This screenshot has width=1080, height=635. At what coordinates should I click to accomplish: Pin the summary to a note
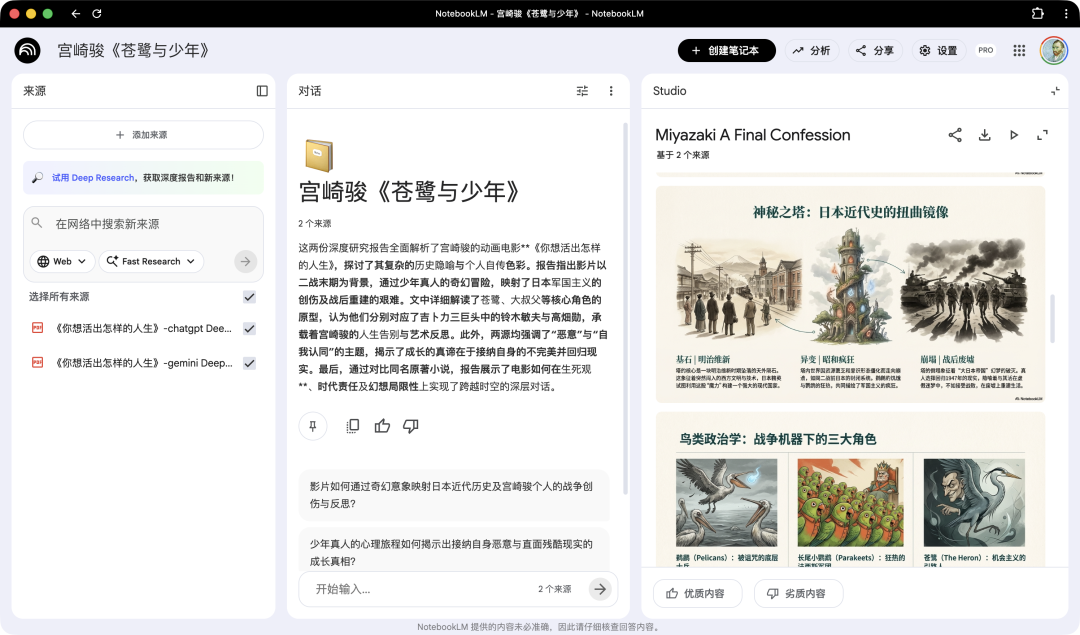point(313,426)
